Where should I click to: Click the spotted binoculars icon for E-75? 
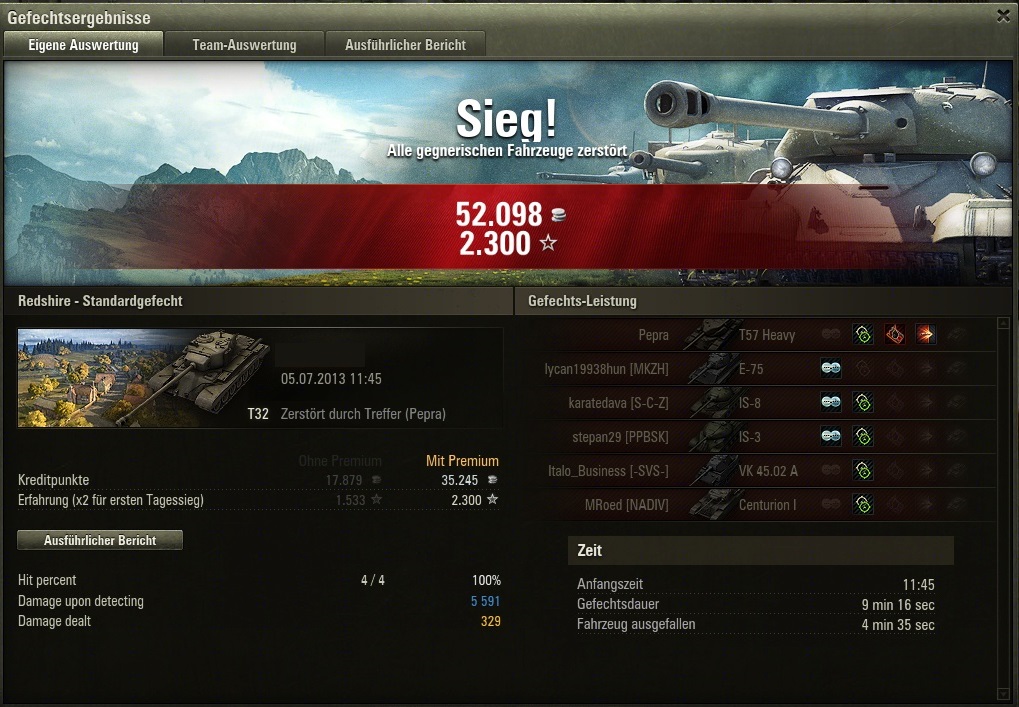[x=831, y=368]
